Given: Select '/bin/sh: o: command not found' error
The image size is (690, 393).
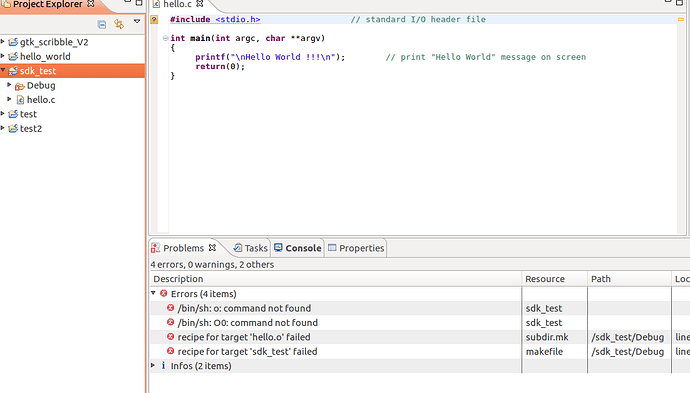Looking at the screenshot, I should pos(244,309).
